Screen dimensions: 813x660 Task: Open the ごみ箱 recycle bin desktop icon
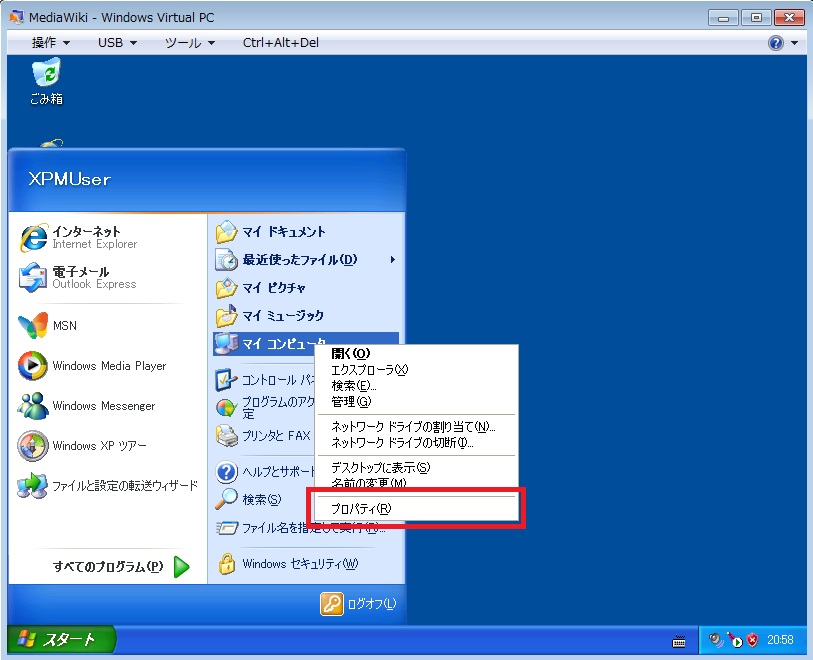click(47, 81)
